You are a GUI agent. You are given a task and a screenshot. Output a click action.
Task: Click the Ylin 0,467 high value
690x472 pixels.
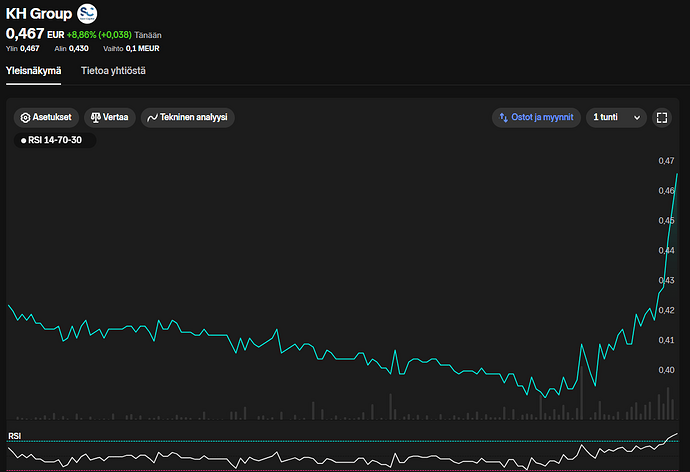click(x=22, y=48)
